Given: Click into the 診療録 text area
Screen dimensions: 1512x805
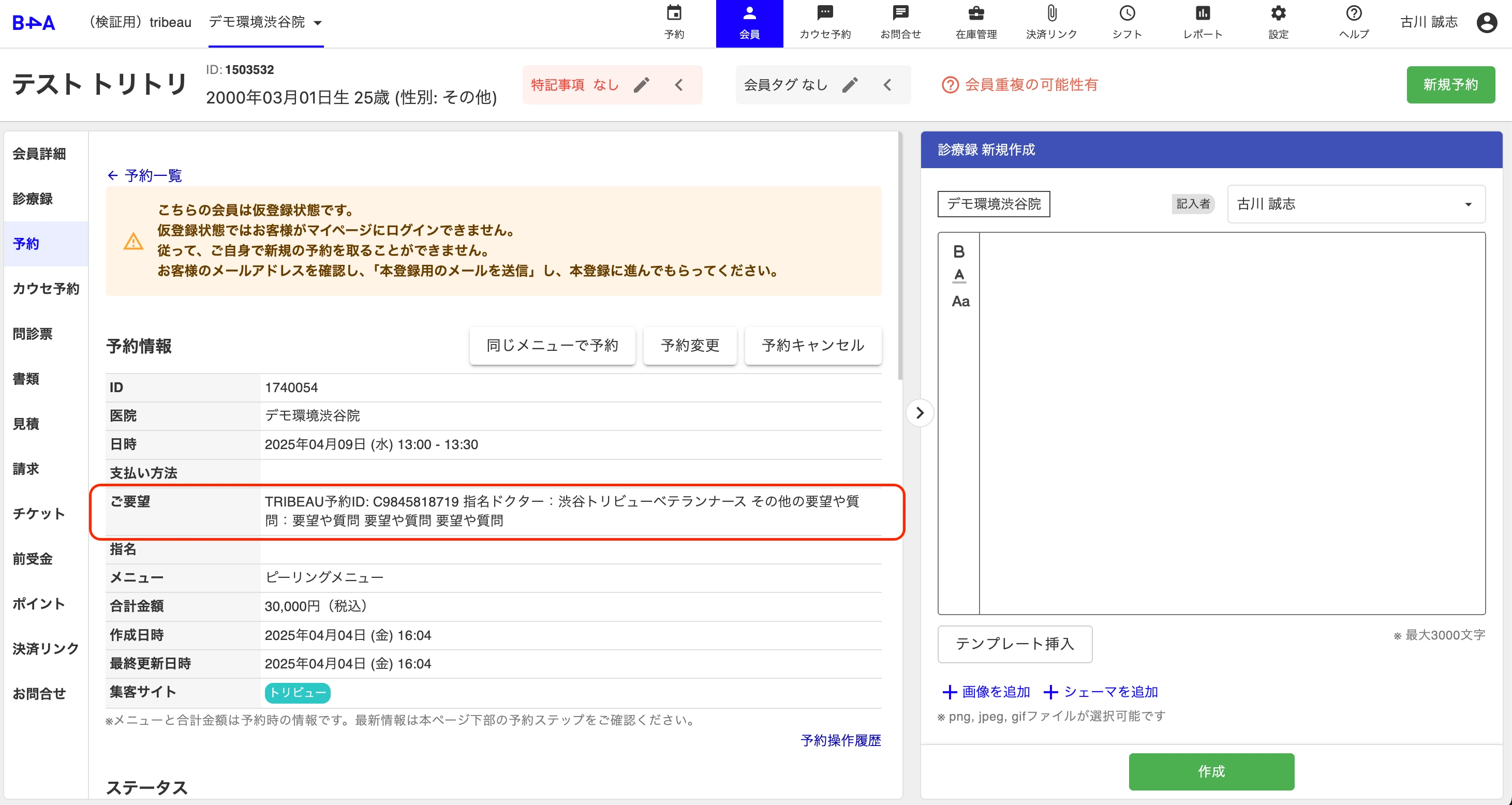Looking at the screenshot, I should 1232,423.
